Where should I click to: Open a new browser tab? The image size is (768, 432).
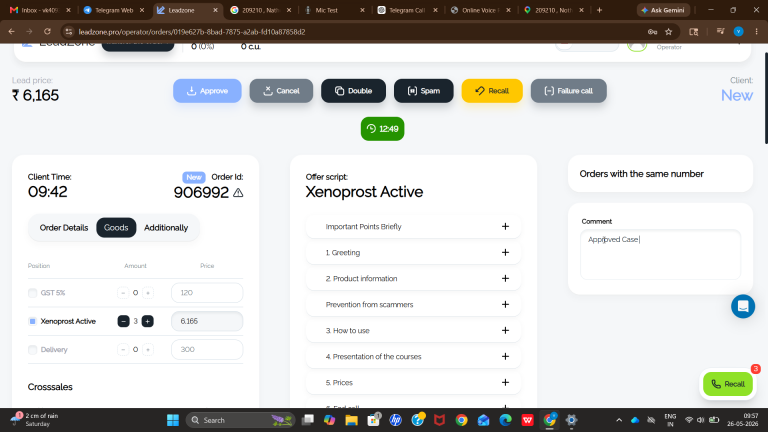coord(599,10)
